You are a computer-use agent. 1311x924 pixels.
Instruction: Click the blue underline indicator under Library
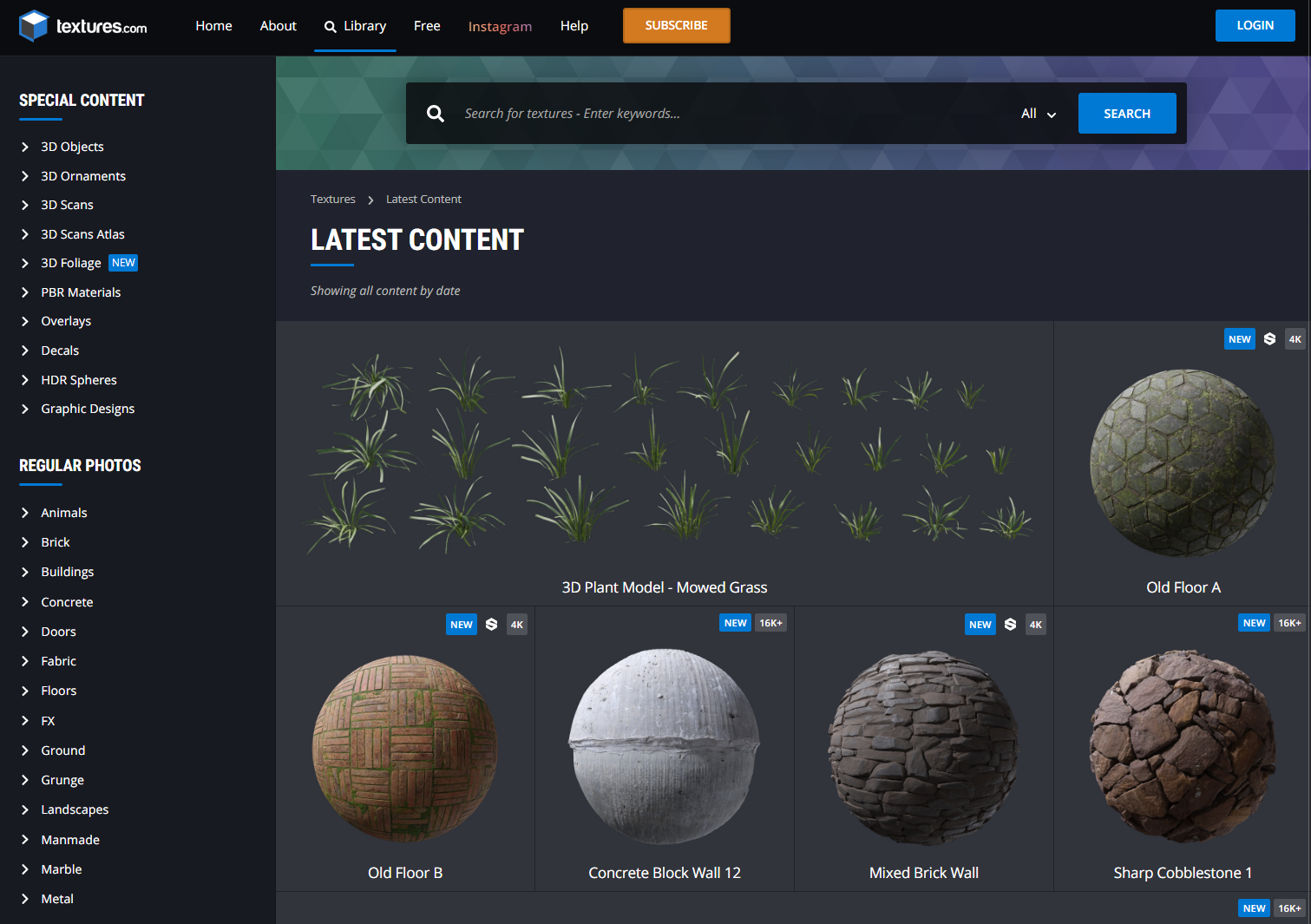tap(354, 50)
